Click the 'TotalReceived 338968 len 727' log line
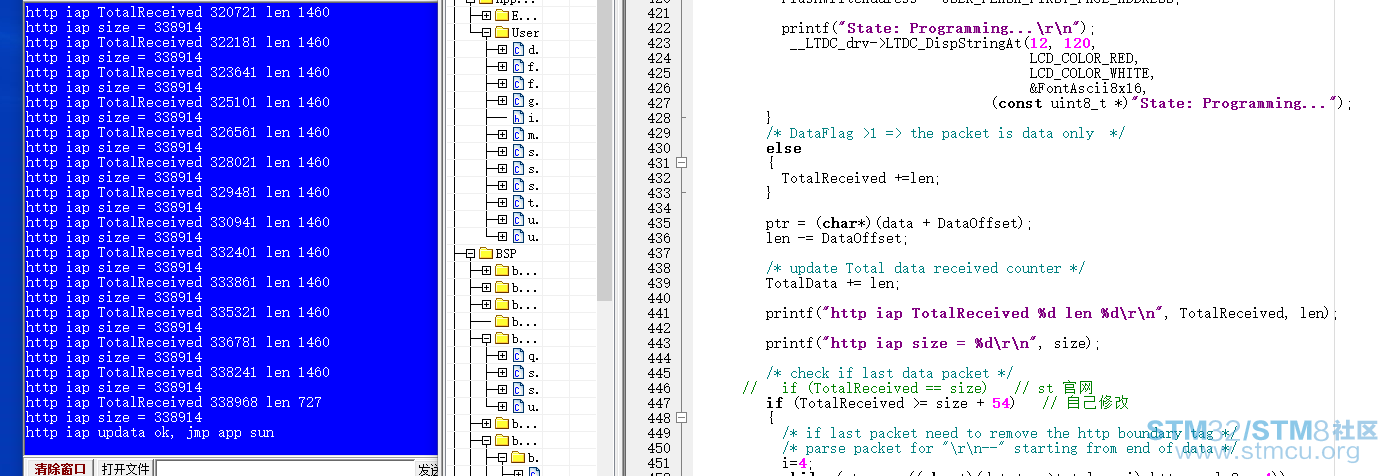 coord(174,402)
